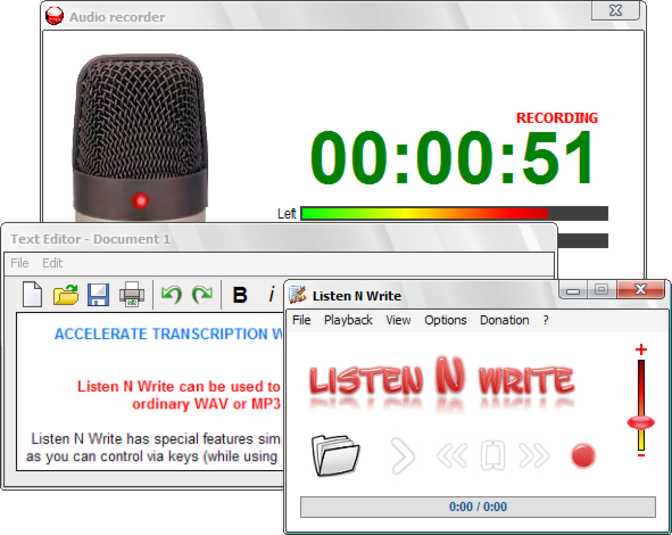The image size is (672, 535).
Task: Toggle bold formatting
Action: pos(240,295)
